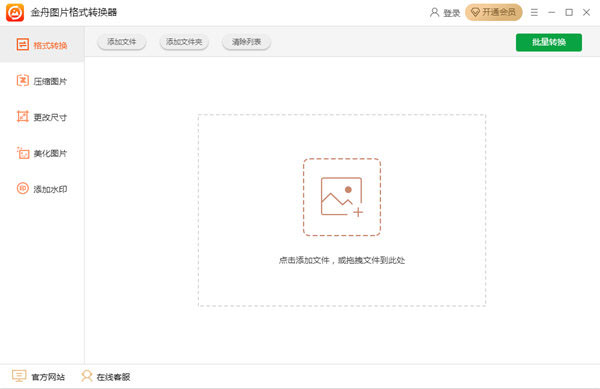Click the add-image icon in drop area
Image resolution: width=600 pixels, height=389 pixels.
(x=342, y=197)
